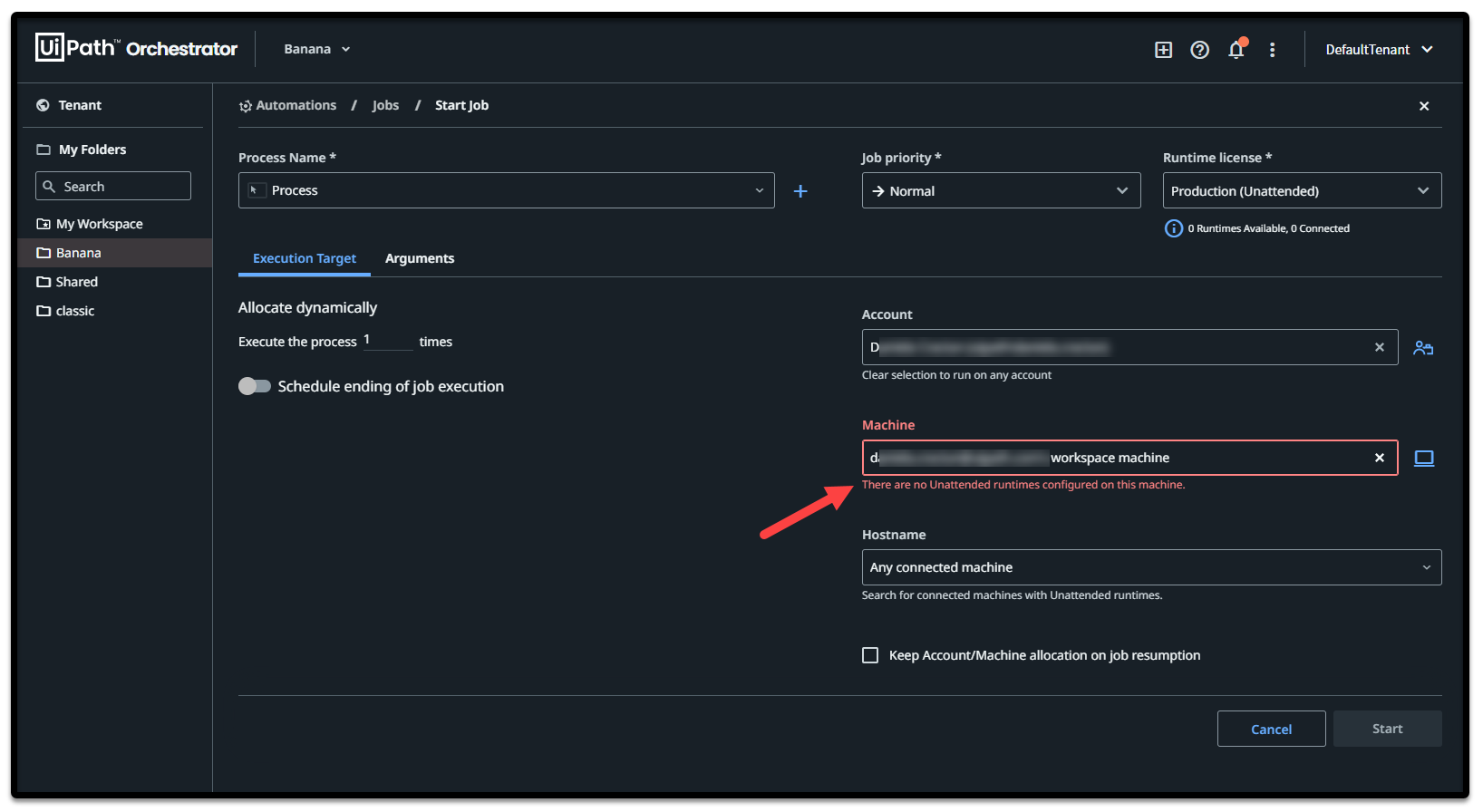Focus the folder Search field
The height and width of the screenshot is (812, 1483).
coord(113,186)
